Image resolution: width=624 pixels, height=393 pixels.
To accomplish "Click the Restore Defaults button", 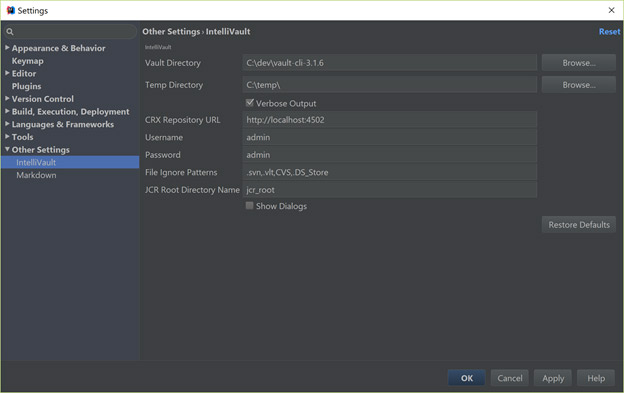I will click(x=579, y=225).
